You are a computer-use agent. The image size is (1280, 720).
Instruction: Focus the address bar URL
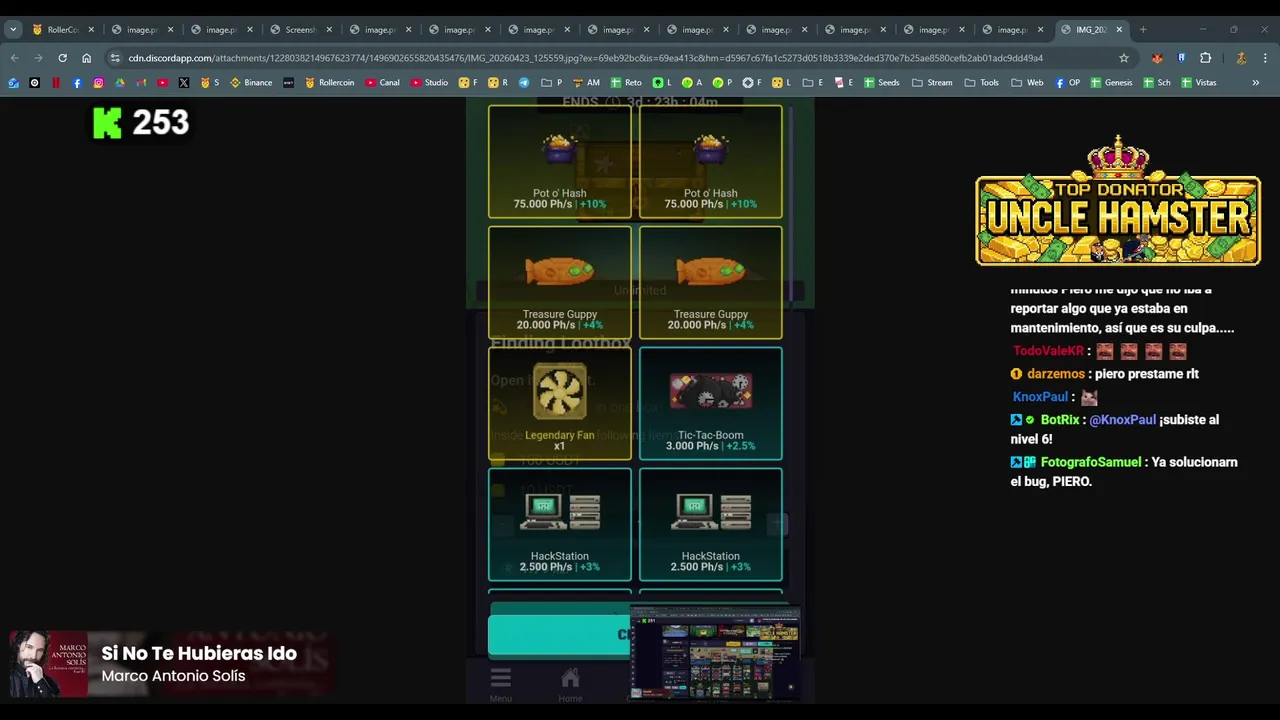[585, 58]
